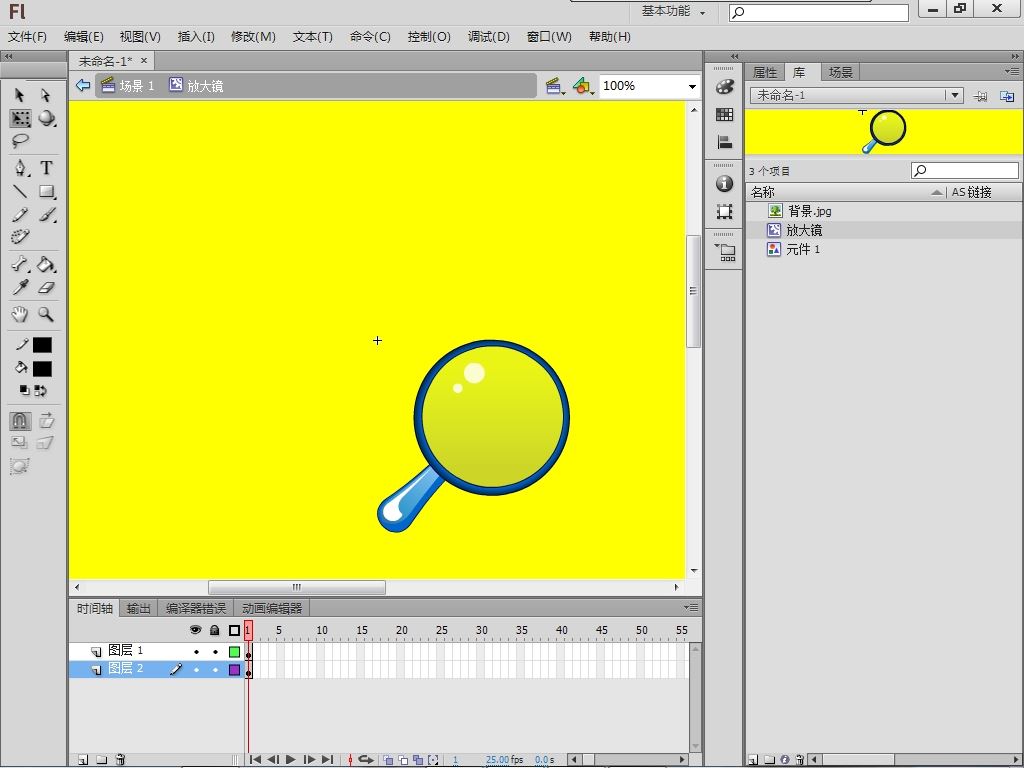Viewport: 1024px width, 768px height.
Task: Click the fill color swatch
Action: [x=42, y=369]
